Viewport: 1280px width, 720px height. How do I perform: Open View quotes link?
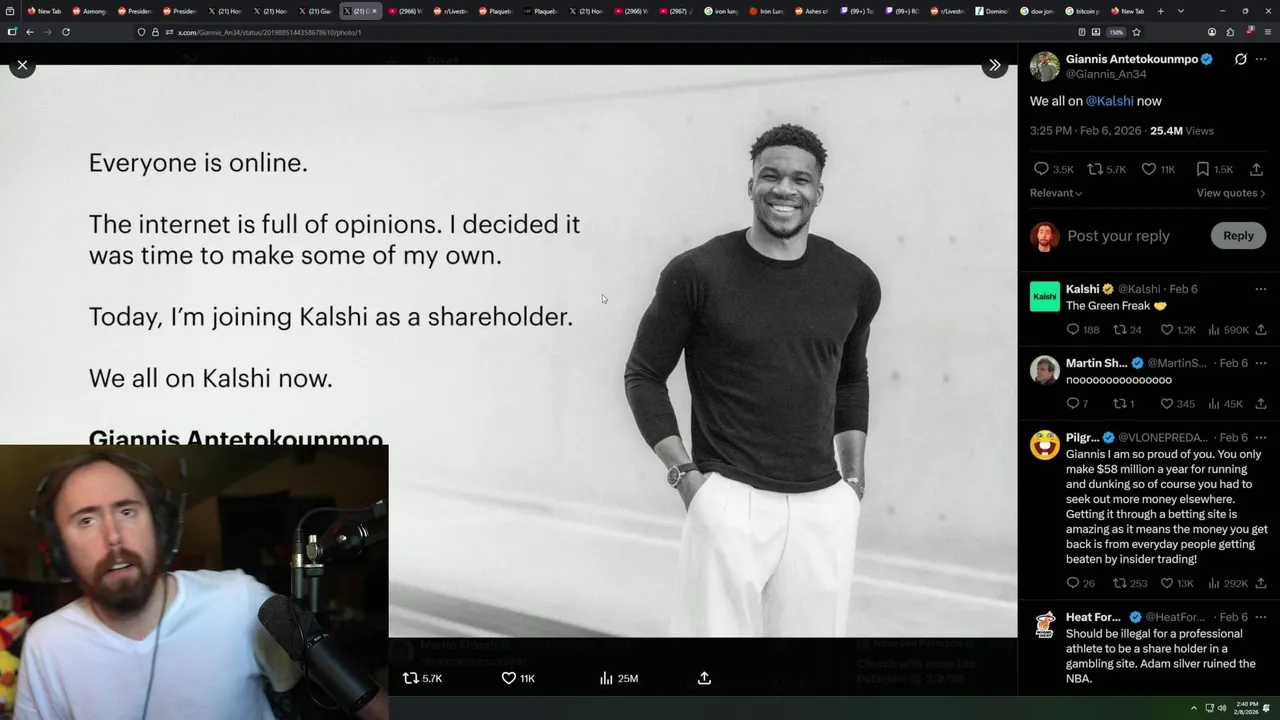[1231, 193]
